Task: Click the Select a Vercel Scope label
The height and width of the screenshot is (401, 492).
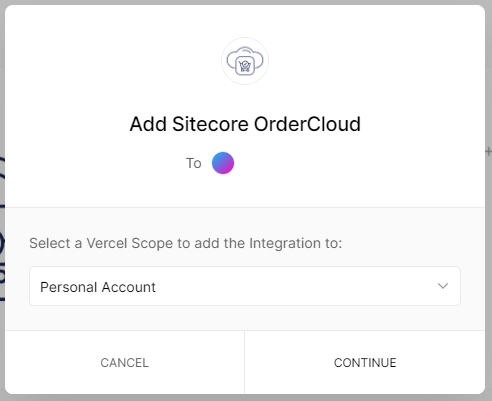Action: pos(186,243)
